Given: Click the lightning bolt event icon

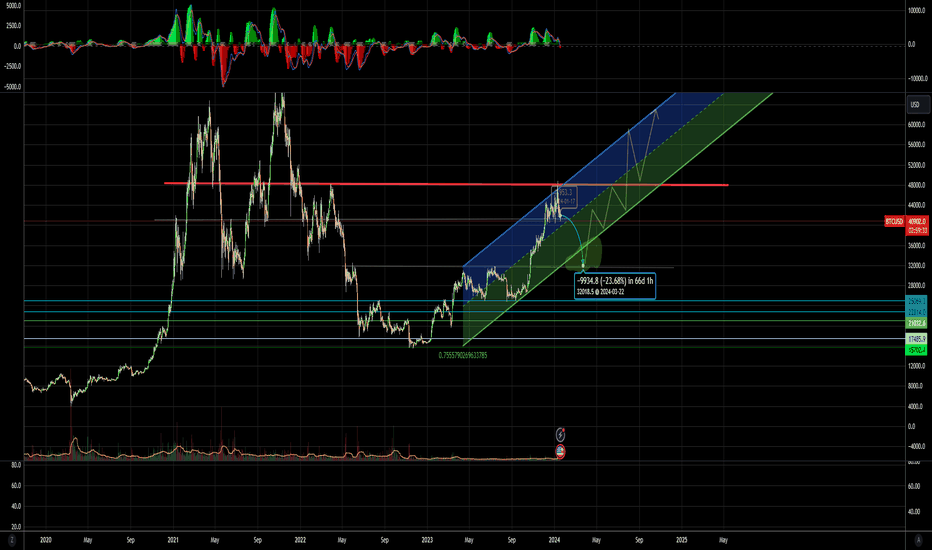Looking at the screenshot, I should point(560,435).
